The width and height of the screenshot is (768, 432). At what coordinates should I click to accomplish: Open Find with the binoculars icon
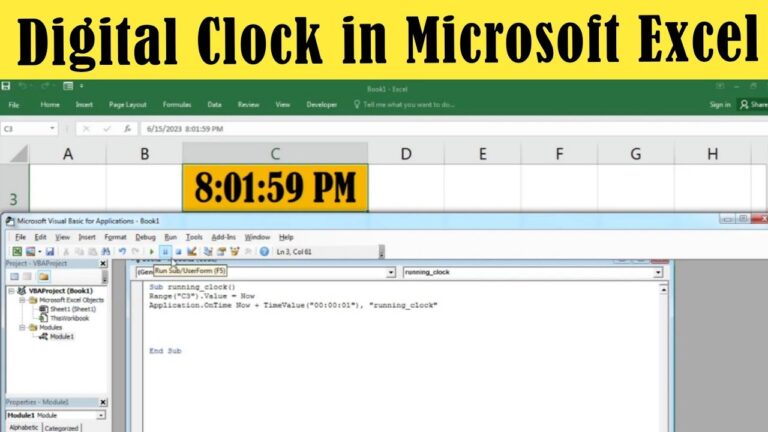click(106, 252)
